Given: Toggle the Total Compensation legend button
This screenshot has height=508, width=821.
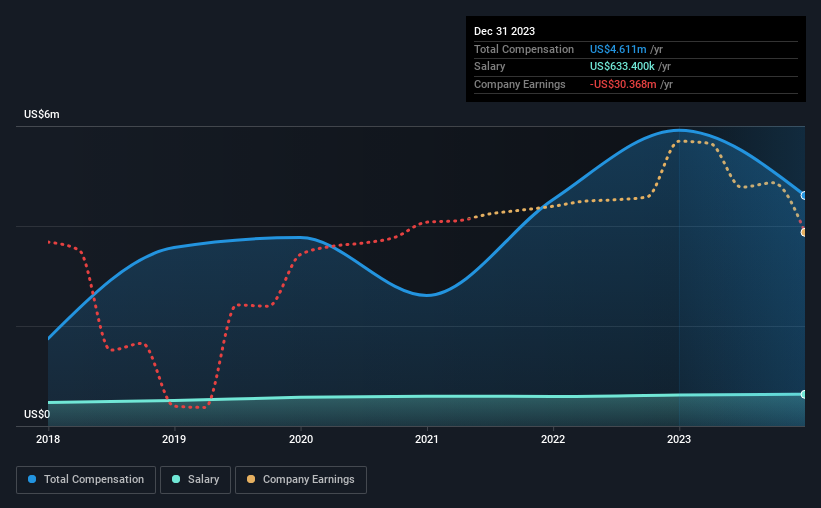Looking at the screenshot, I should [x=86, y=480].
